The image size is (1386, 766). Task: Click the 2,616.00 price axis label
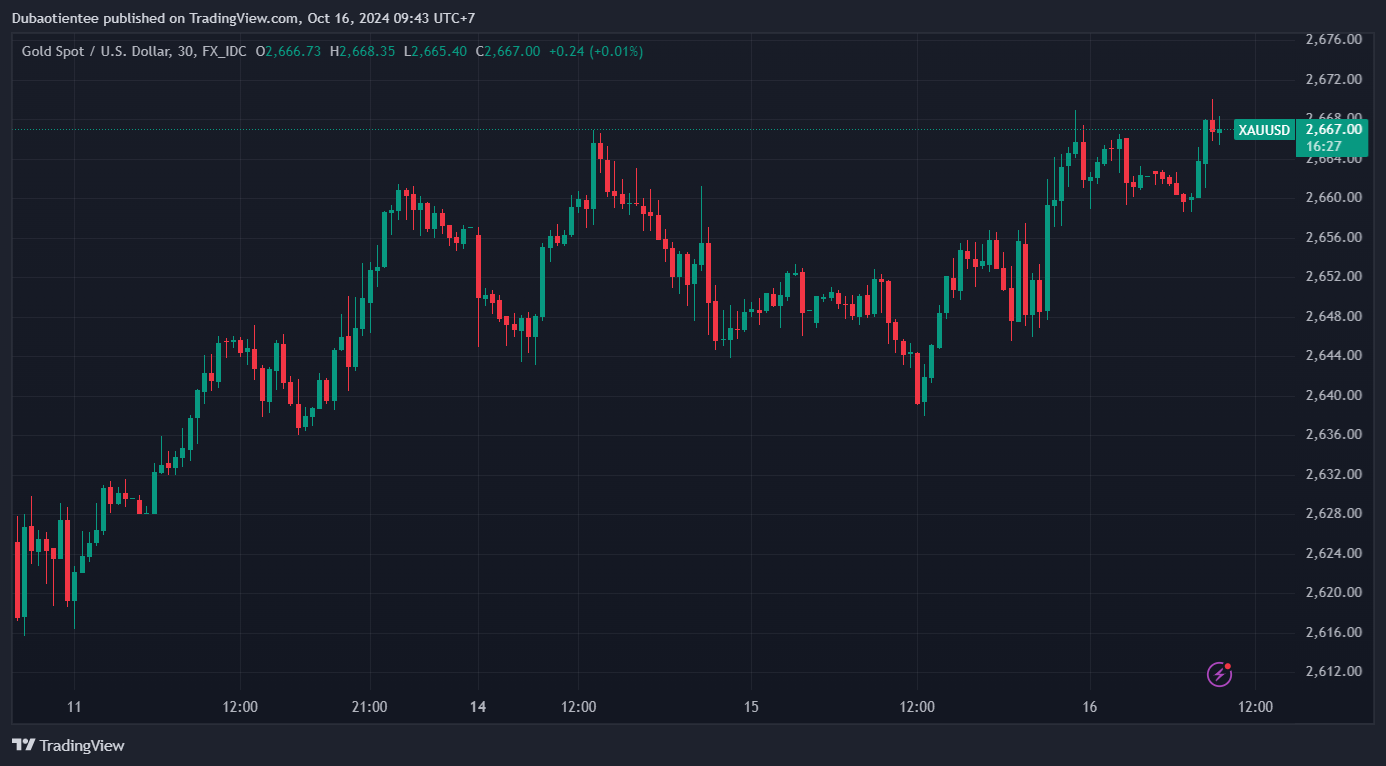pyautogui.click(x=1334, y=632)
